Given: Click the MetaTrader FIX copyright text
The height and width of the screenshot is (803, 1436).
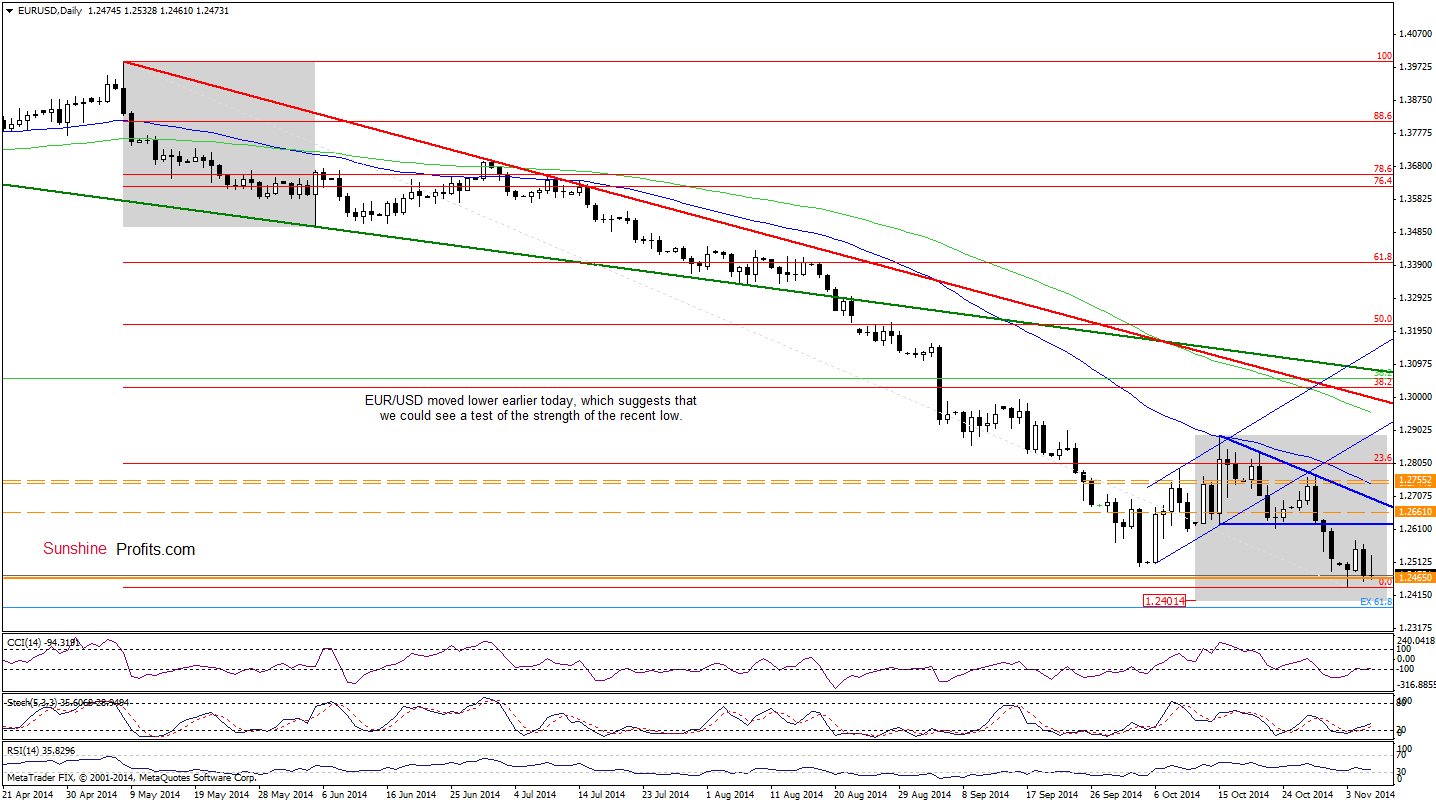Looking at the screenshot, I should click(131, 777).
